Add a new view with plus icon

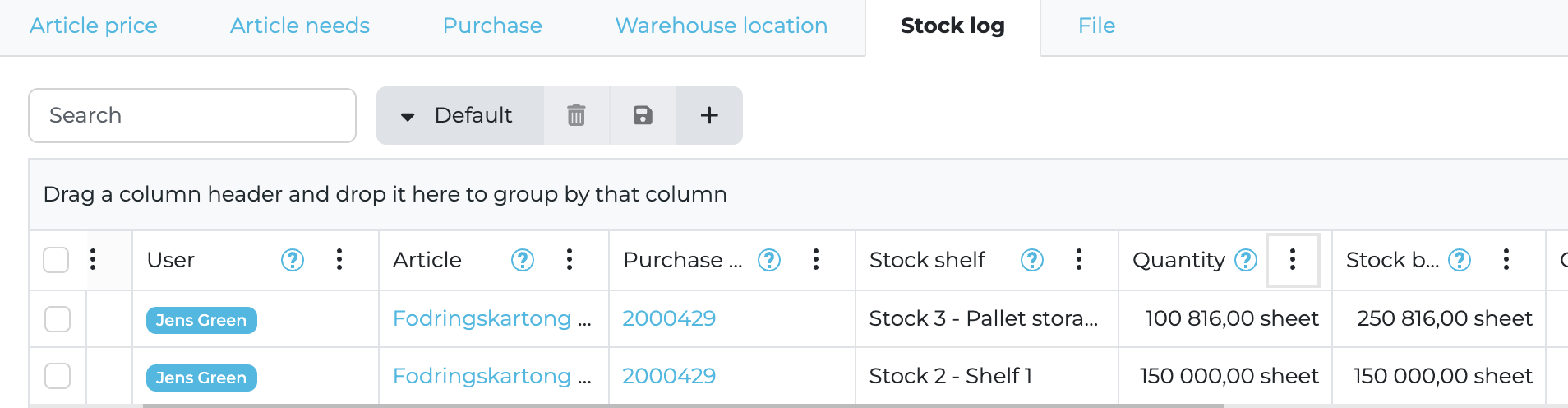click(709, 115)
